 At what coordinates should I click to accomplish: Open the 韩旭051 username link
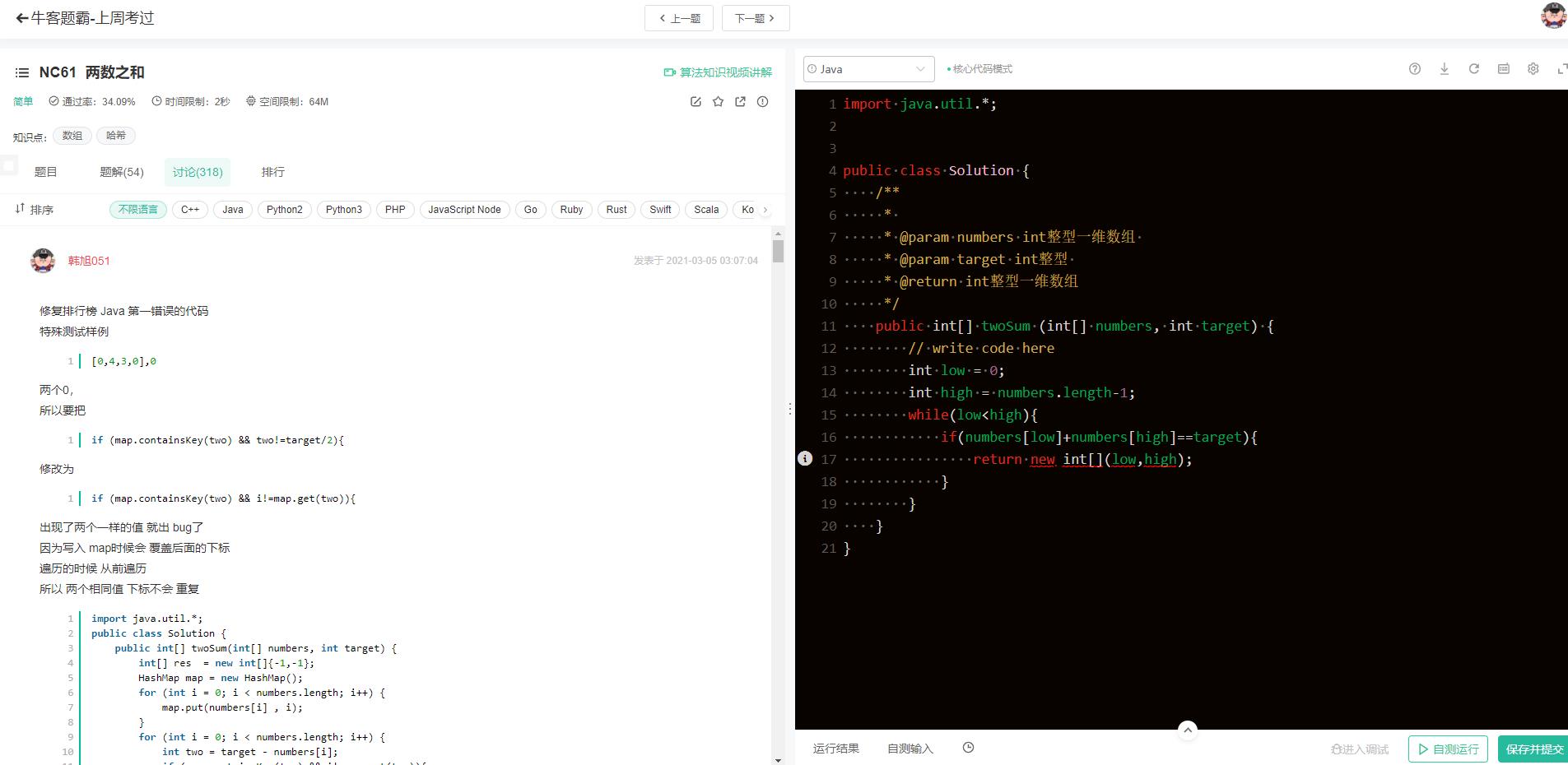click(x=89, y=261)
